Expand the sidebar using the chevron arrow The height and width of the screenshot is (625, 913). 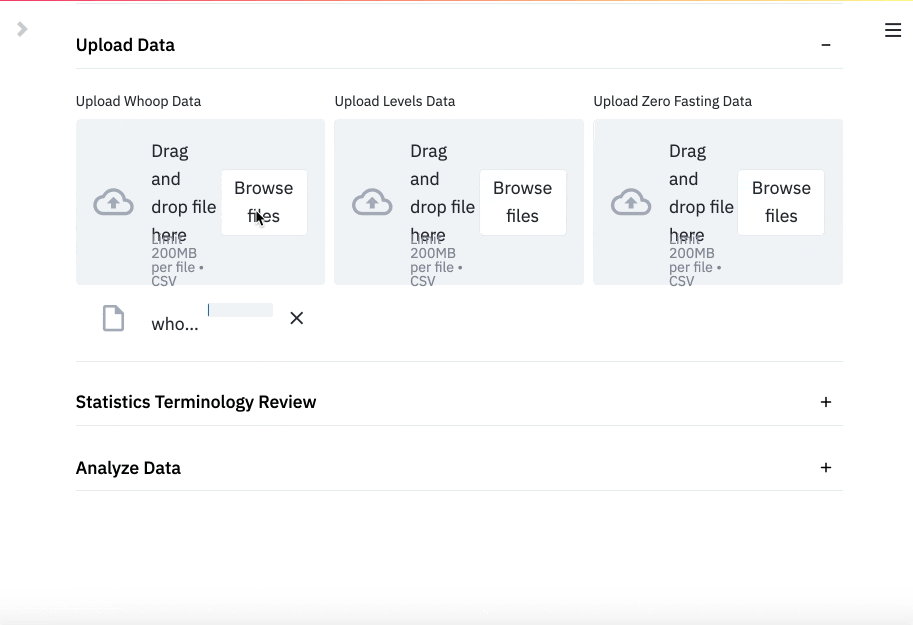pos(22,29)
